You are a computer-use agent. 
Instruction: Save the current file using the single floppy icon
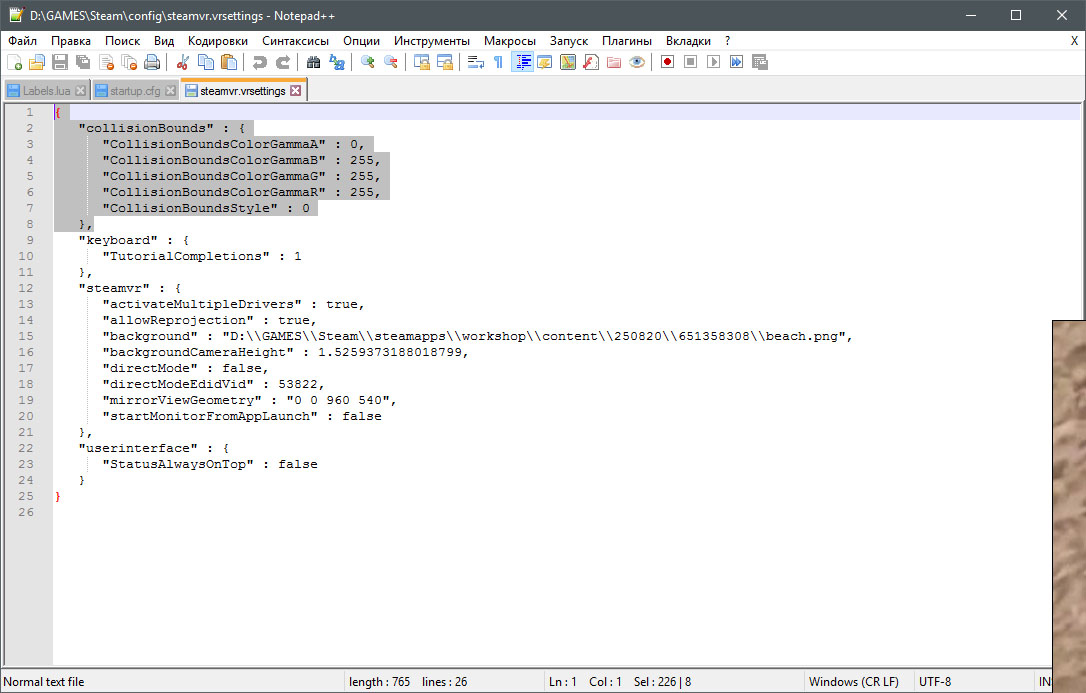(60, 62)
